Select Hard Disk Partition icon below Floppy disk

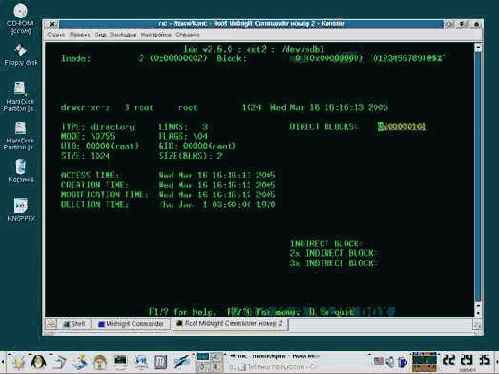click(19, 96)
